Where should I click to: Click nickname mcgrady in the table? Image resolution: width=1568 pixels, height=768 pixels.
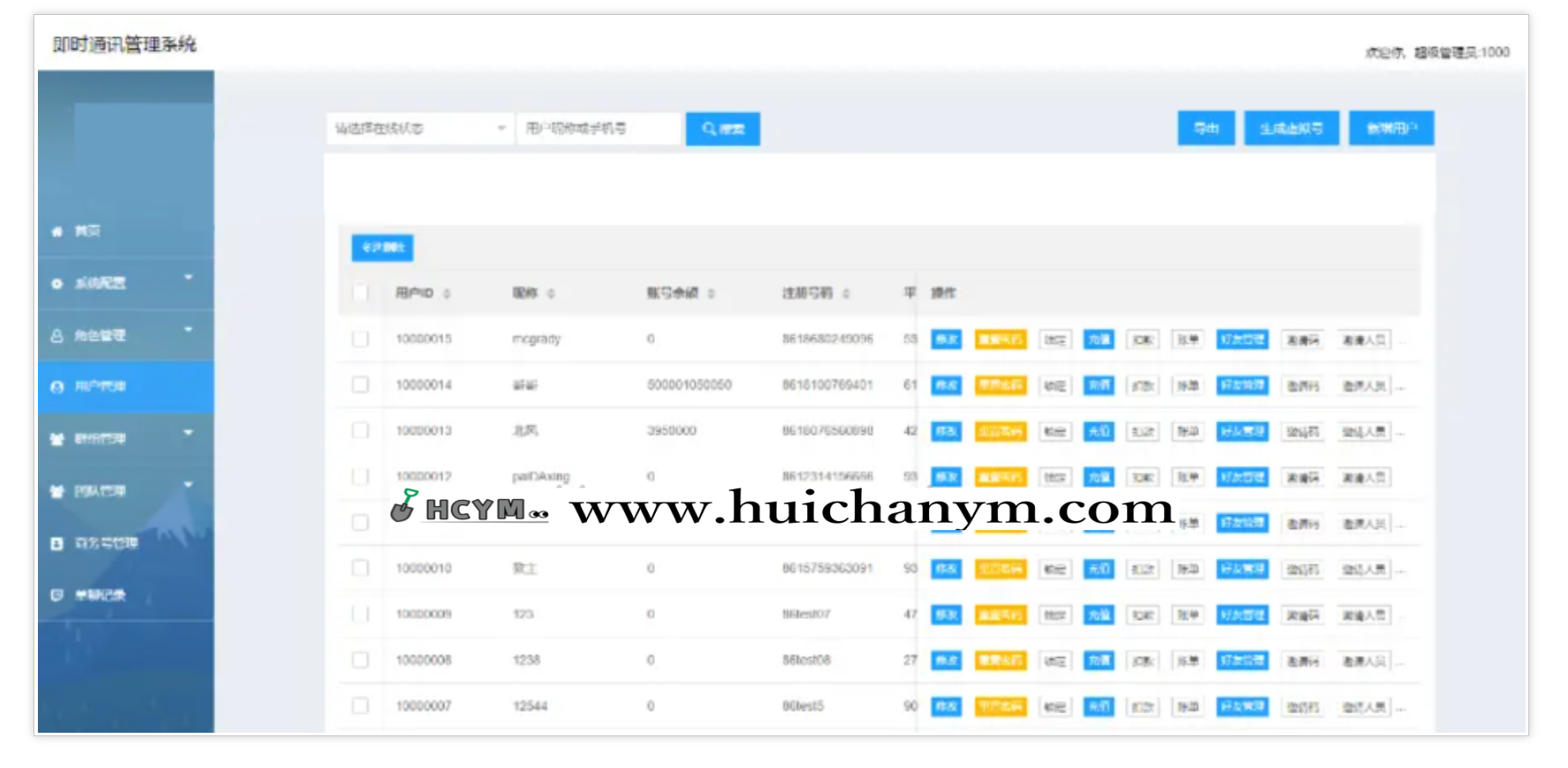[536, 339]
